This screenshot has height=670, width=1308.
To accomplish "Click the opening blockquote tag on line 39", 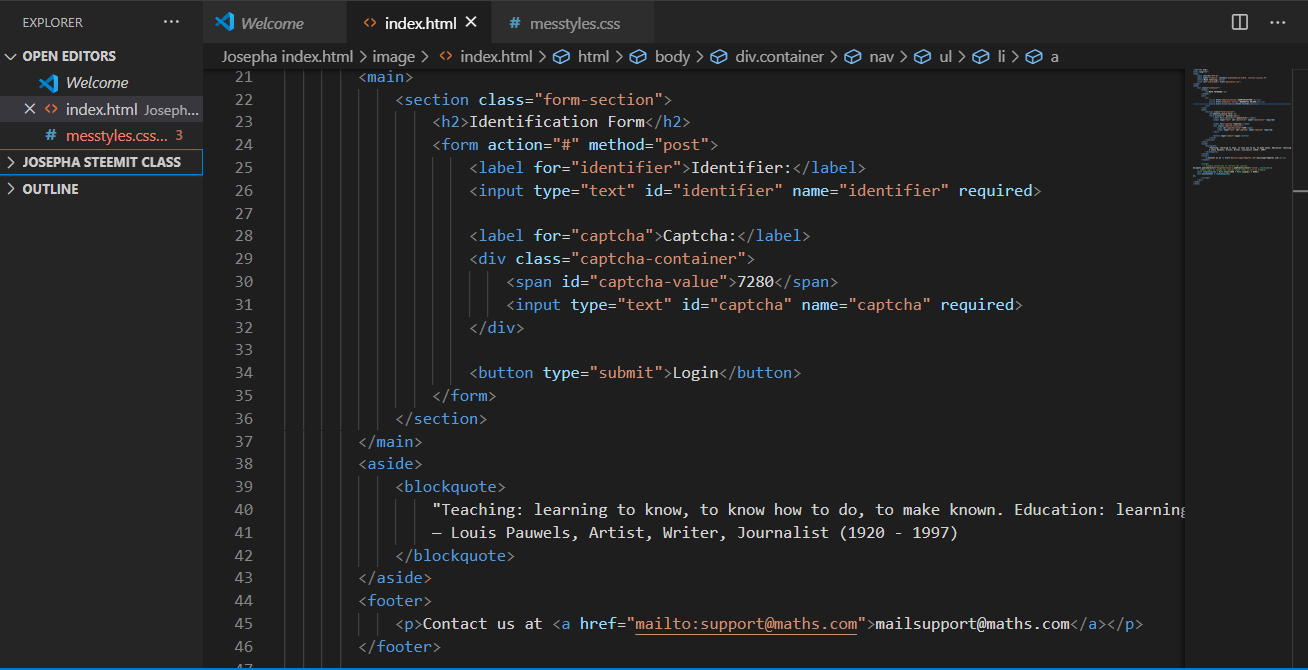I will pyautogui.click(x=451, y=487).
